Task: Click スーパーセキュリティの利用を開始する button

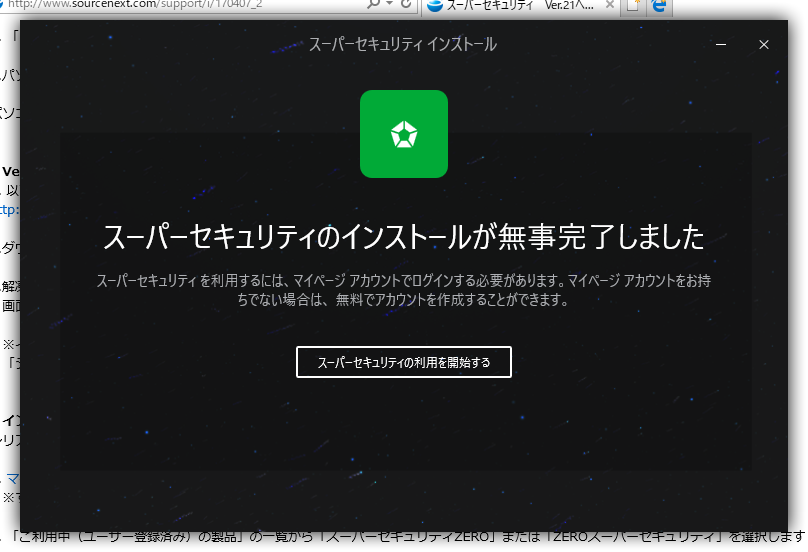Action: tap(403, 362)
